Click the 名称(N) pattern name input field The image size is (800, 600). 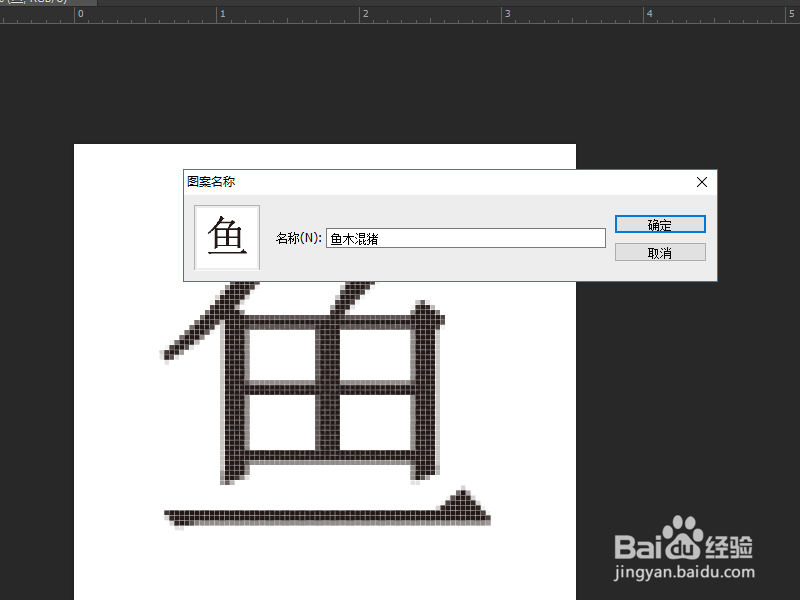point(466,238)
